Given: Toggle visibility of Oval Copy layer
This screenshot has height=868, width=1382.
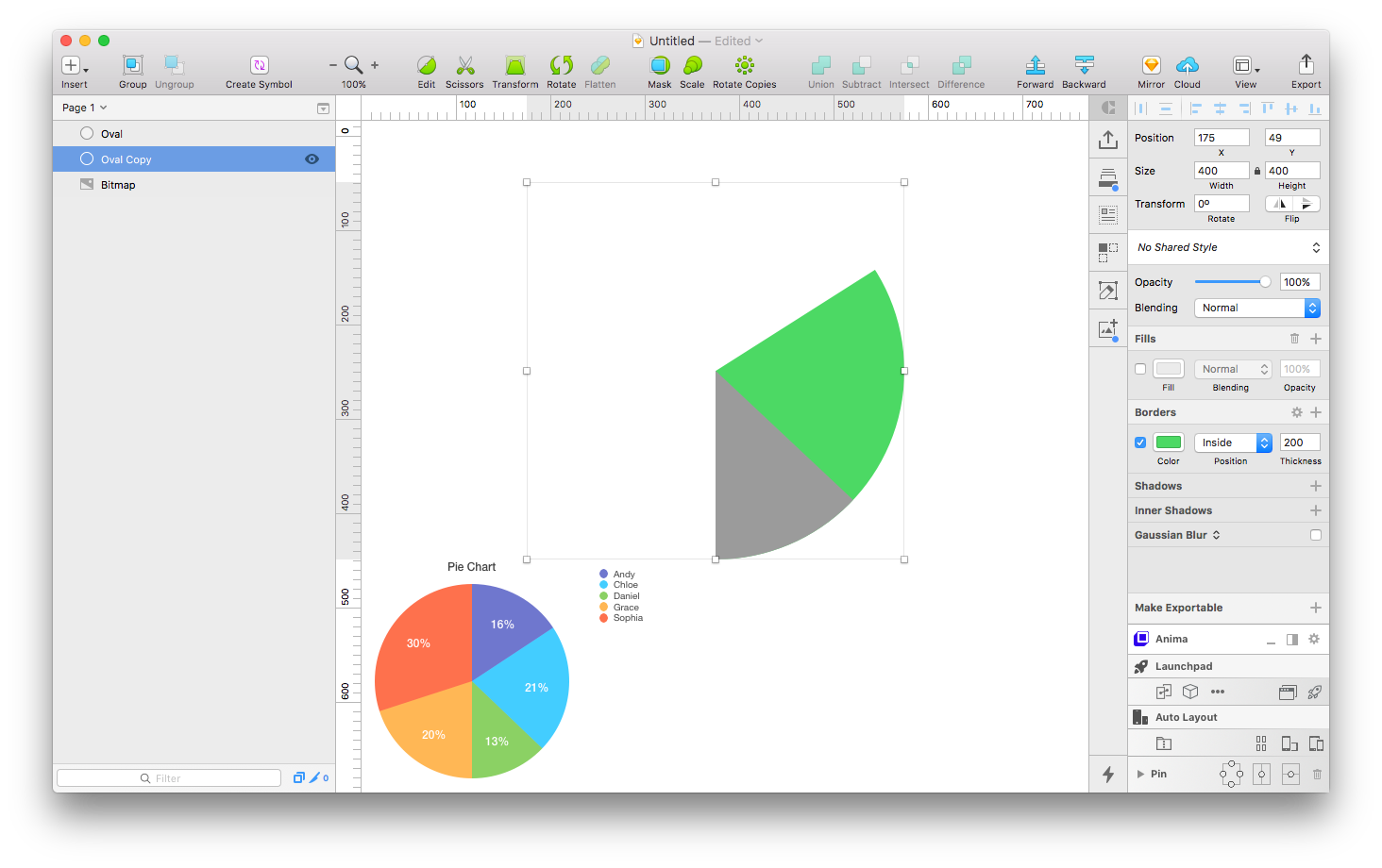Looking at the screenshot, I should tap(312, 159).
